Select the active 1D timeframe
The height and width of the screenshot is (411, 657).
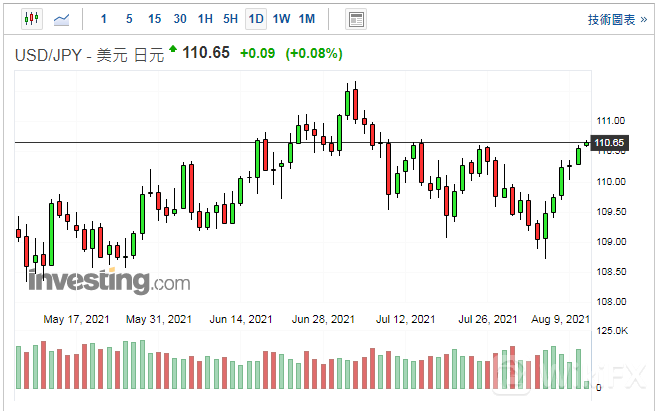(256, 19)
